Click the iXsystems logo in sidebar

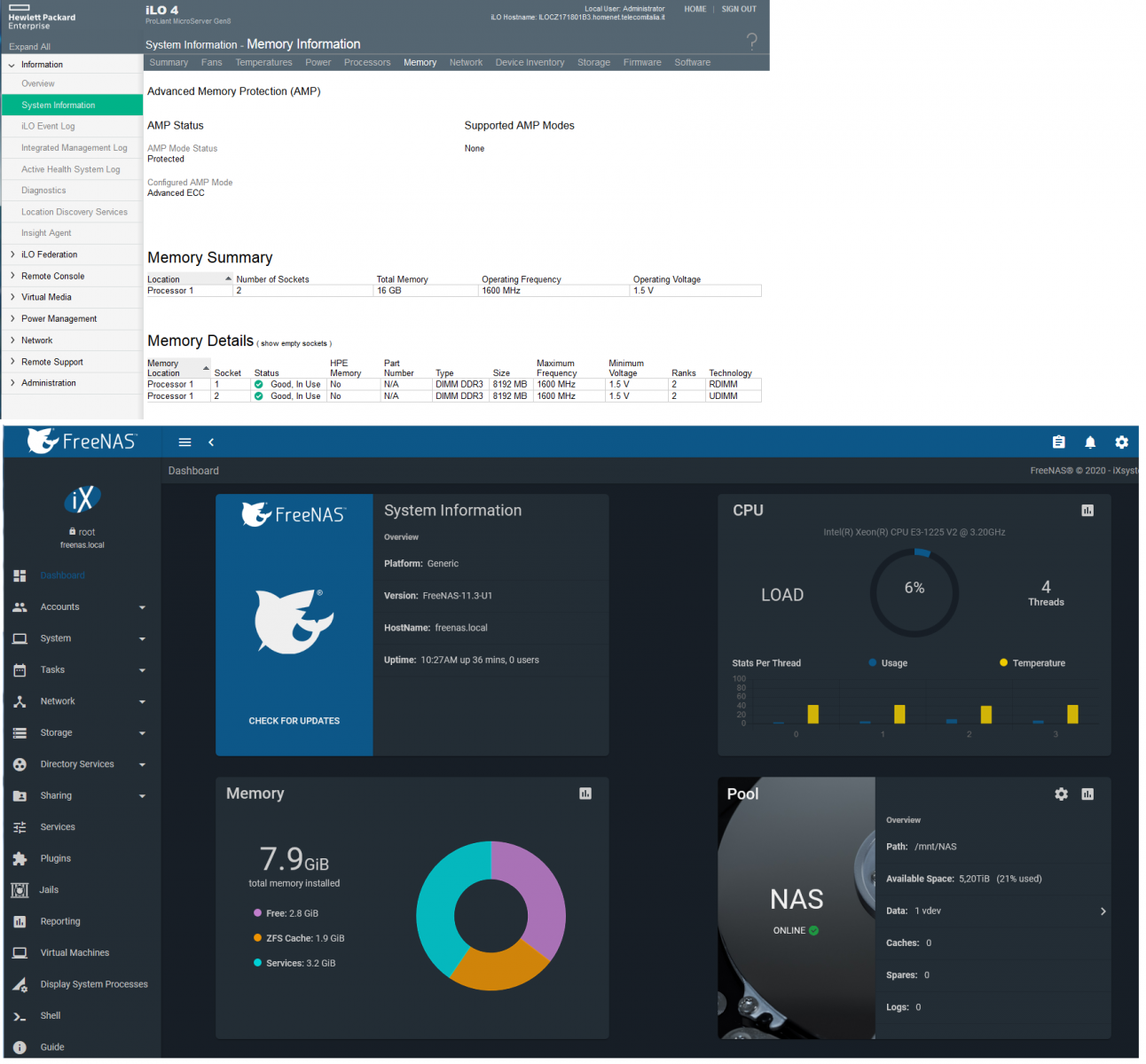[82, 499]
